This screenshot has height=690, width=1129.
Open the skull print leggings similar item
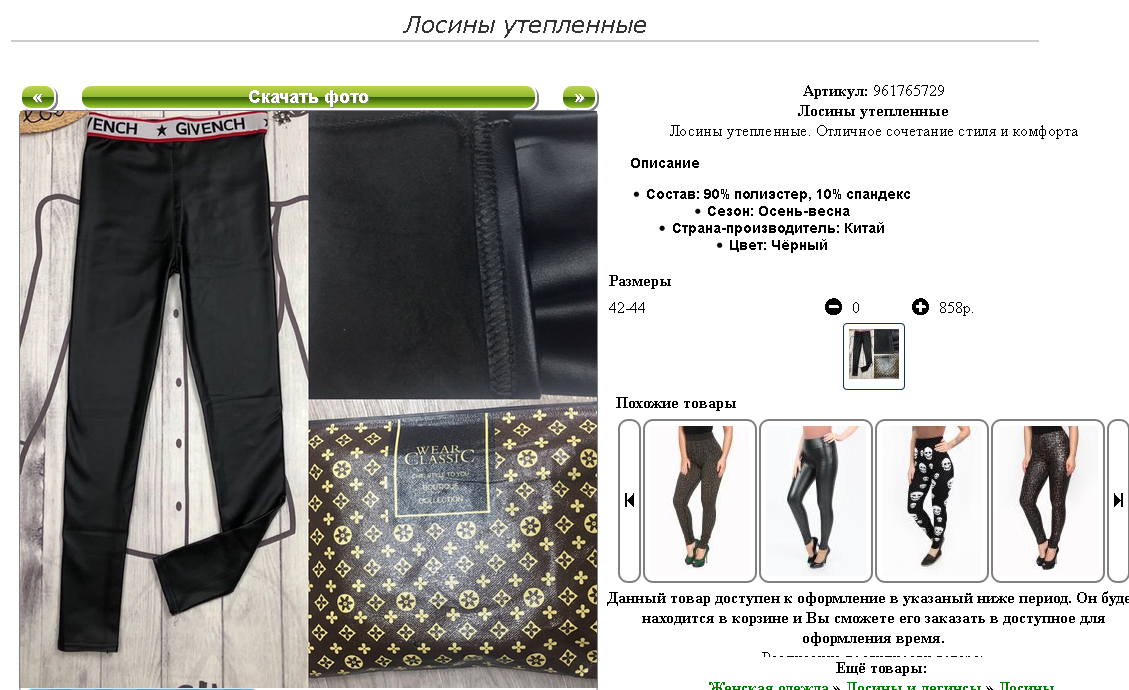932,501
